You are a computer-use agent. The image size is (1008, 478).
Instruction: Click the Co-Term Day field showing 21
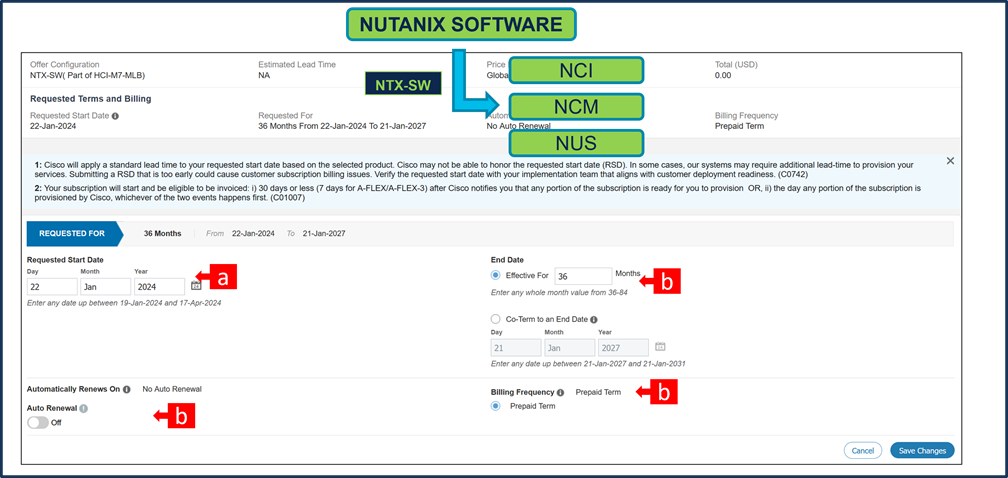(x=516, y=348)
